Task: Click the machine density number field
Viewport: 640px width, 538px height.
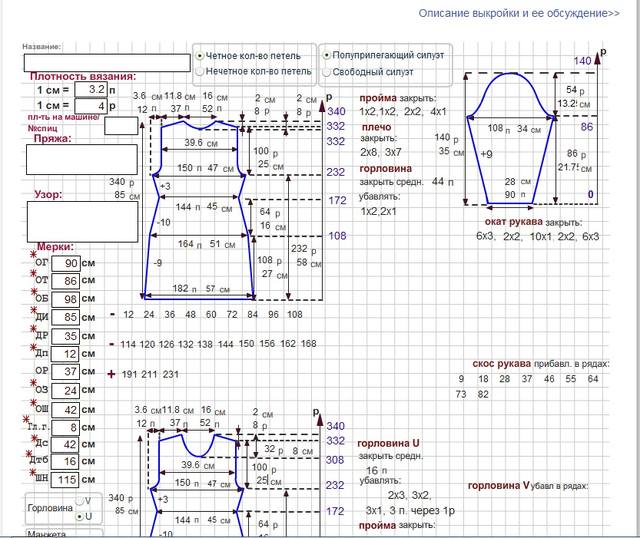Action: pos(121,126)
